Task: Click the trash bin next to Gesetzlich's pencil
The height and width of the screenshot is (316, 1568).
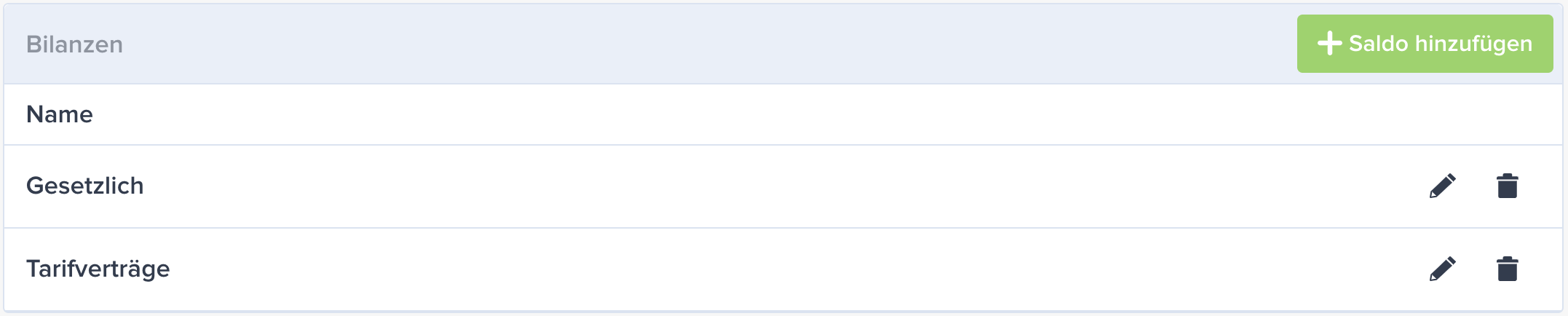Action: [x=1507, y=186]
